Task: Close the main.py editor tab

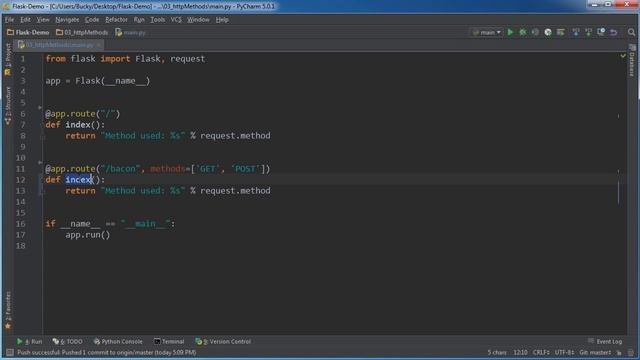Action: click(98, 45)
